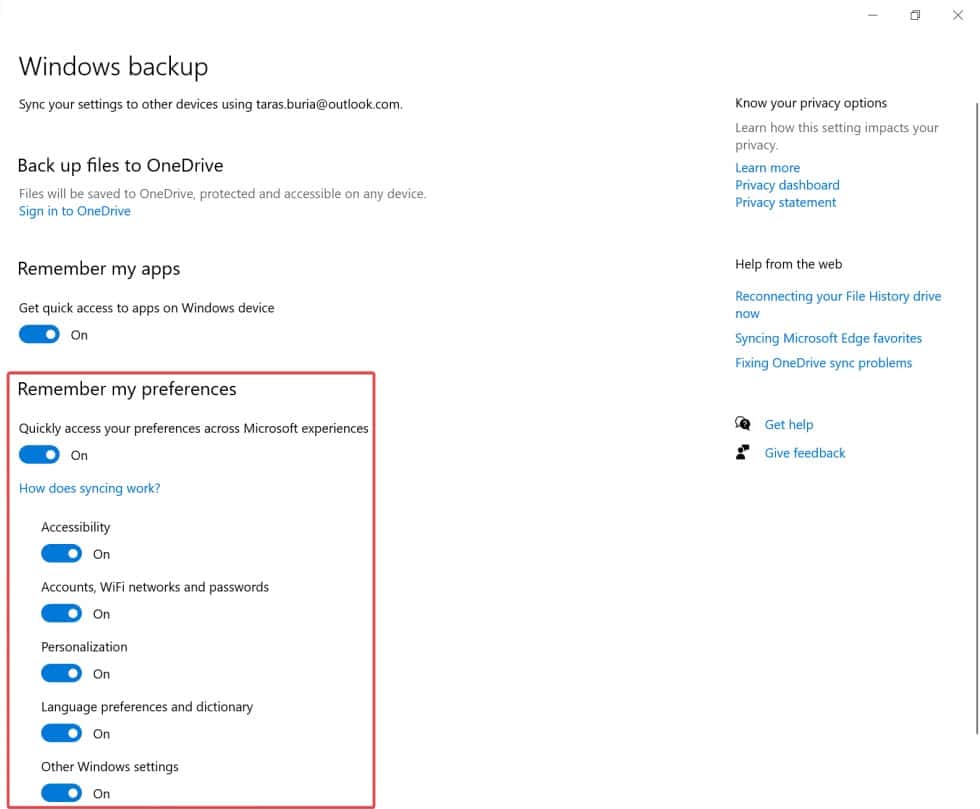Close the Windows backup window

click(x=957, y=15)
